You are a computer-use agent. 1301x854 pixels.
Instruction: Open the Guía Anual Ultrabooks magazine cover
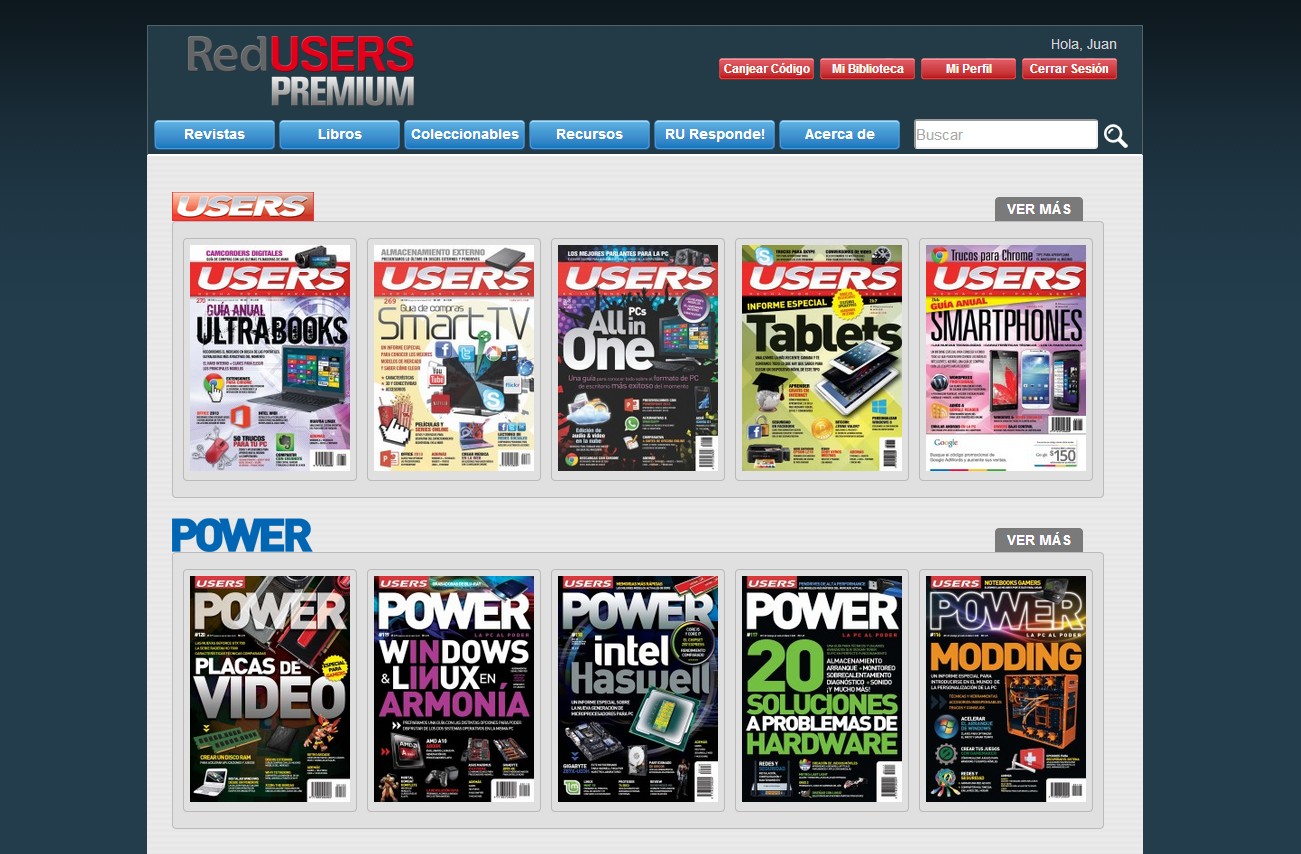click(x=269, y=357)
